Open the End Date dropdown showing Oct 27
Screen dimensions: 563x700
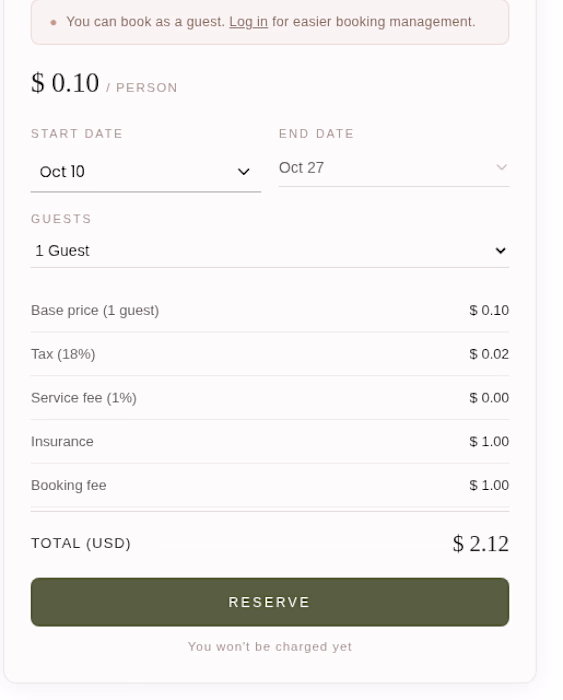[x=394, y=168]
